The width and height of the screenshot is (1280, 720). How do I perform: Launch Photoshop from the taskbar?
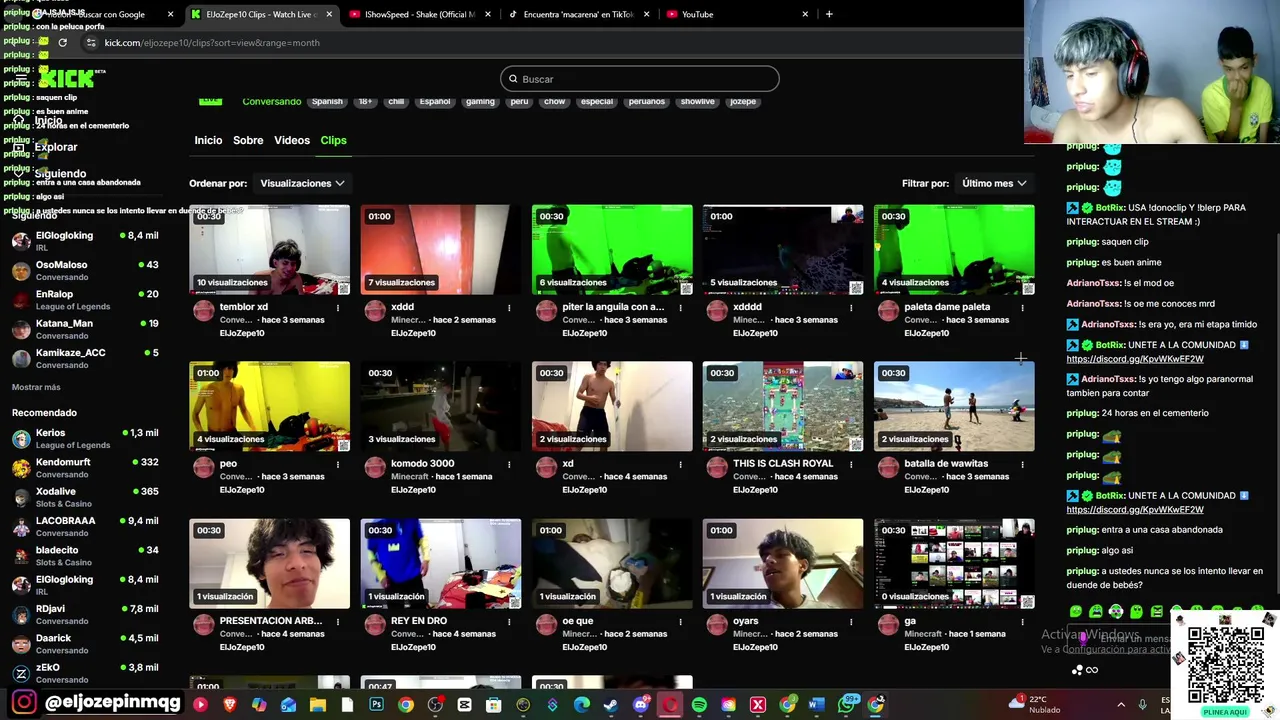[x=376, y=705]
